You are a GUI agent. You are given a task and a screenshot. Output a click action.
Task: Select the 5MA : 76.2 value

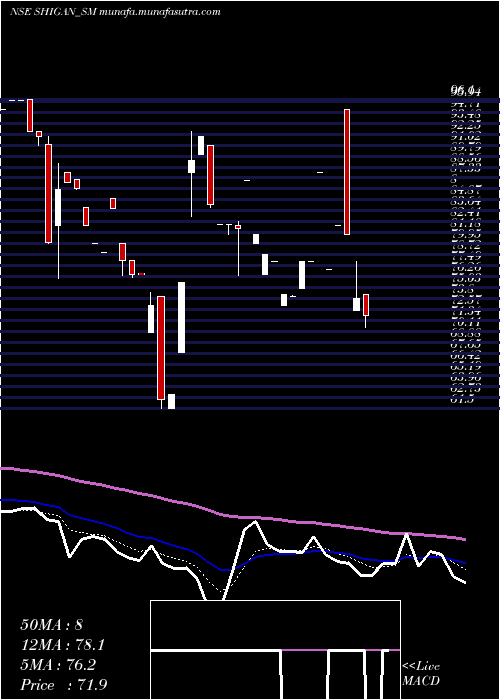click(x=58, y=665)
